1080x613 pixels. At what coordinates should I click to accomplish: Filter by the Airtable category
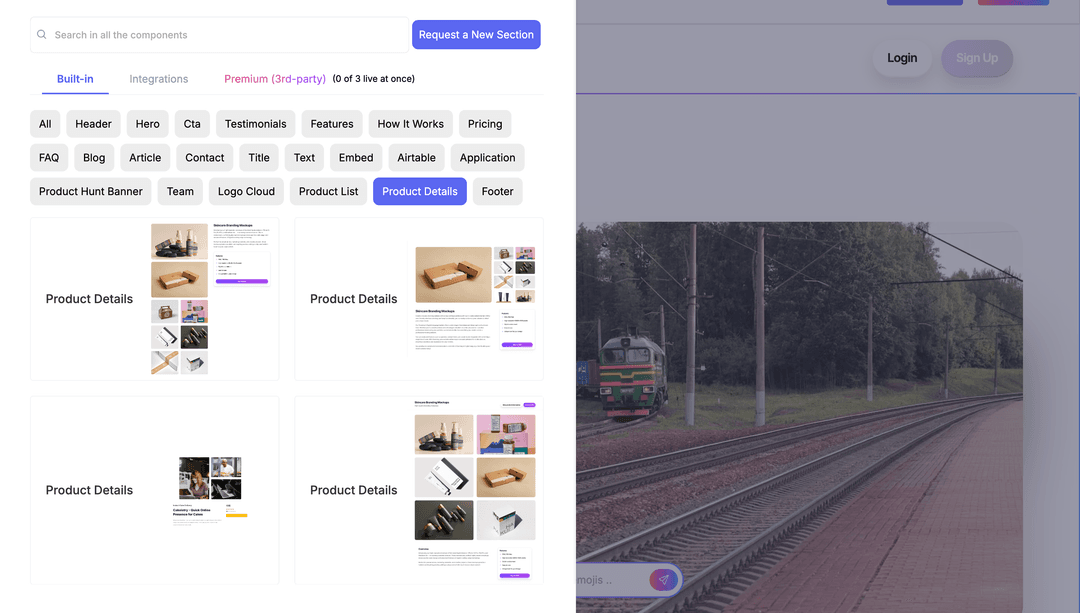[417, 158]
